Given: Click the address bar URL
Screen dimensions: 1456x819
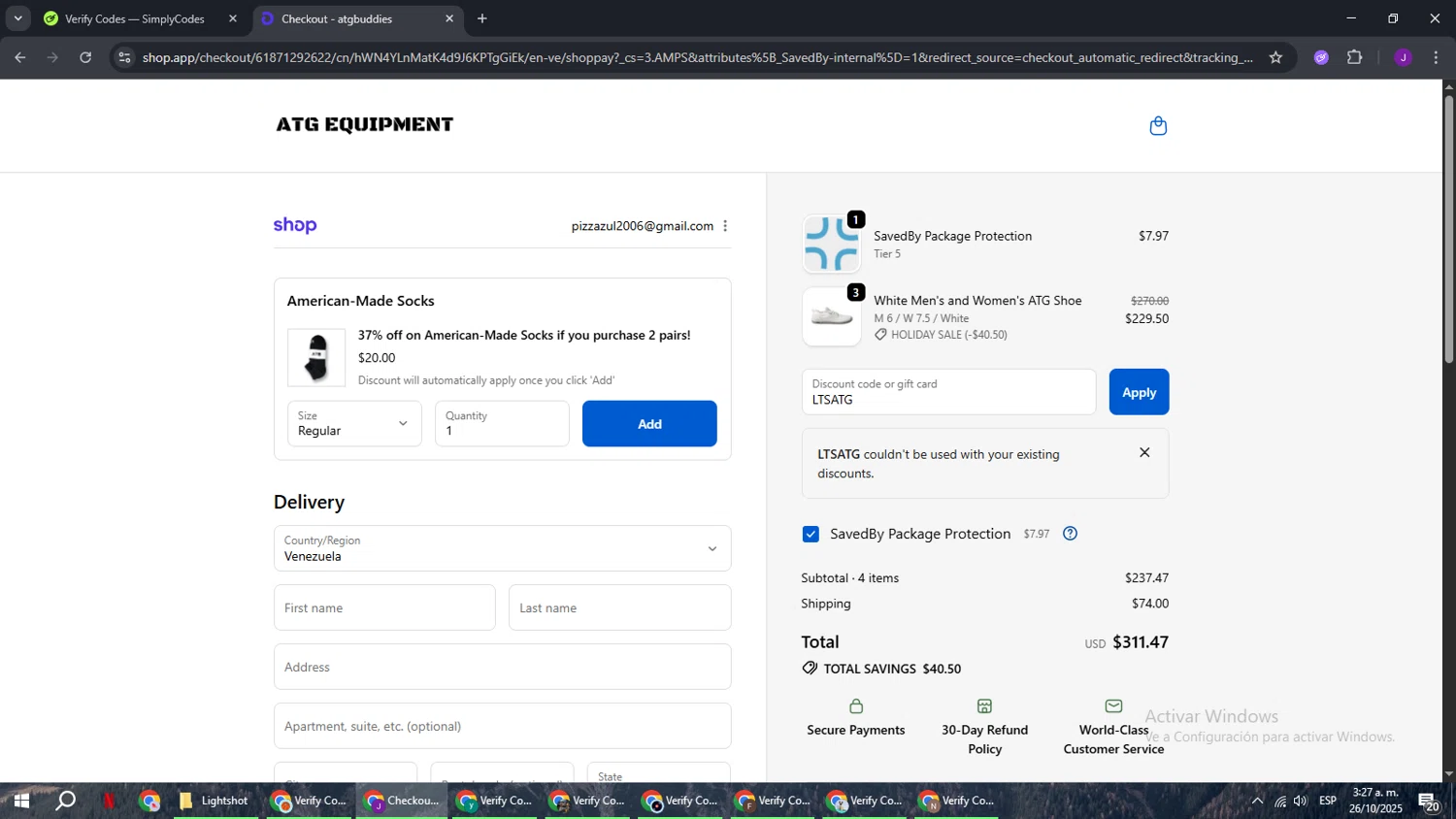Looking at the screenshot, I should tap(697, 58).
